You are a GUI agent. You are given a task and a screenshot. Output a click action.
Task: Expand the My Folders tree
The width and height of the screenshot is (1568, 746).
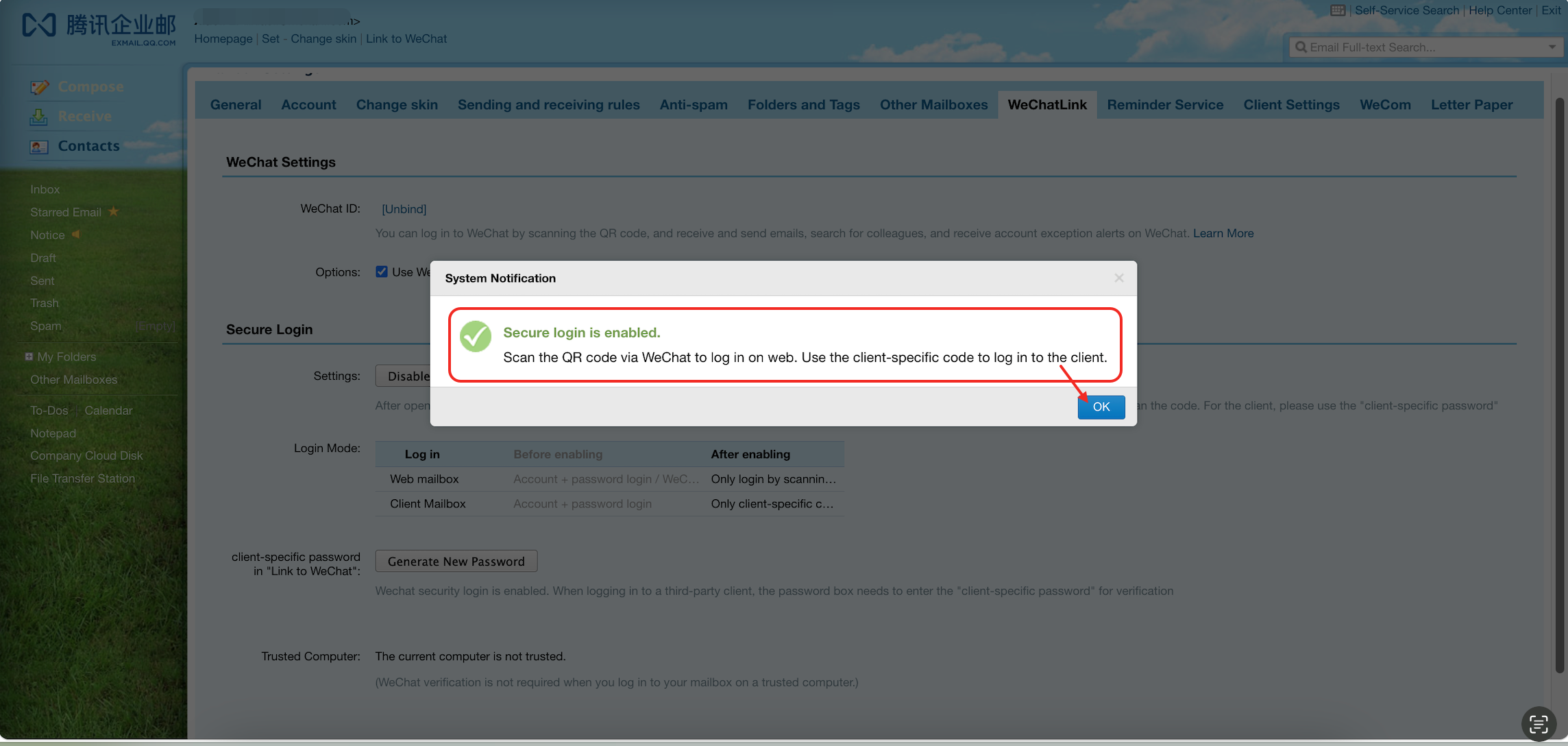[29, 357]
